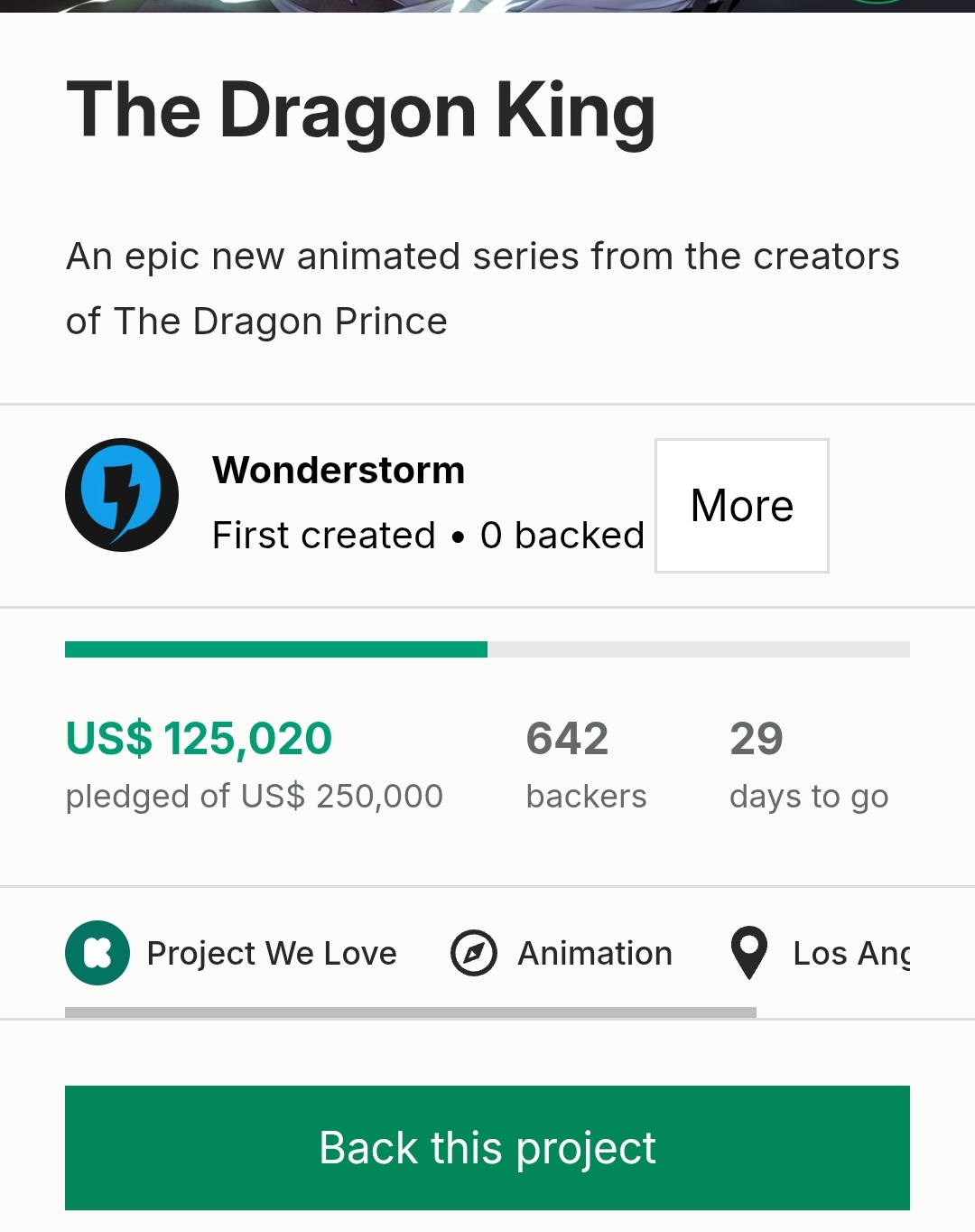
Task: Click The Dragon King project title
Action: (361, 112)
